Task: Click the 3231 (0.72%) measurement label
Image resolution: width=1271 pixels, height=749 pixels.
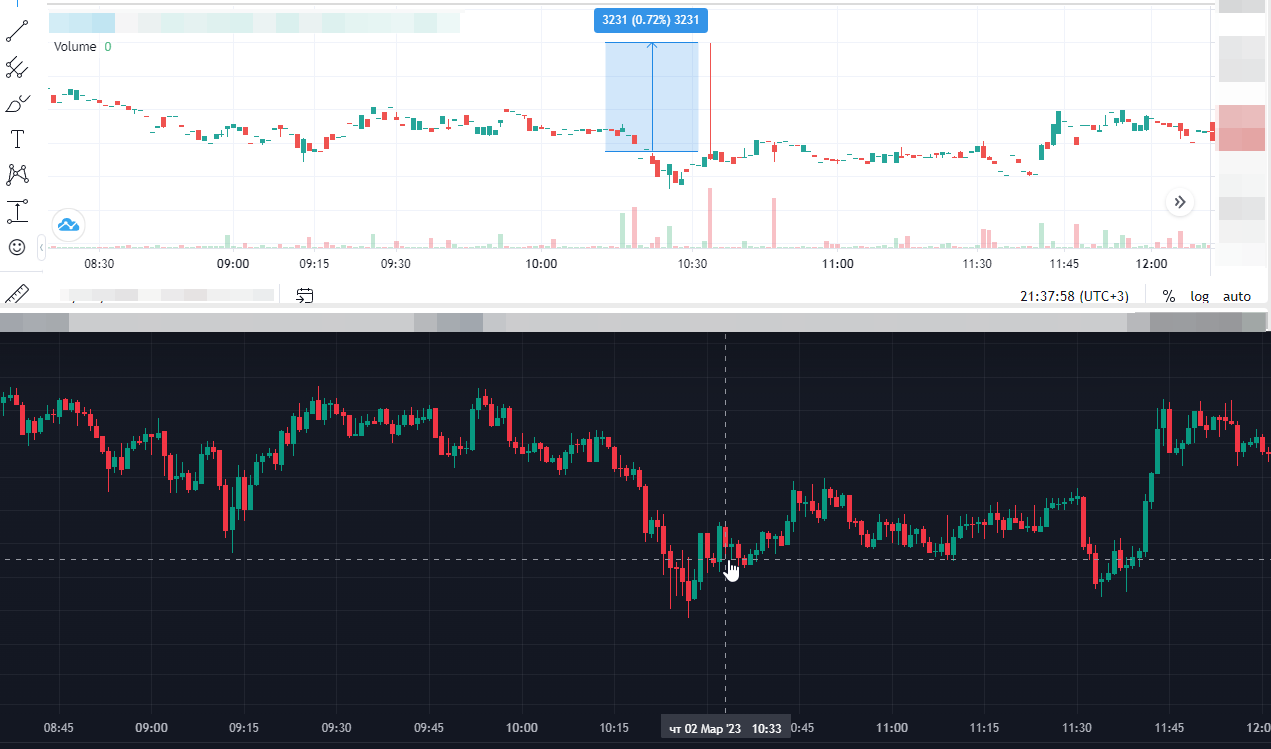Action: [x=651, y=19]
